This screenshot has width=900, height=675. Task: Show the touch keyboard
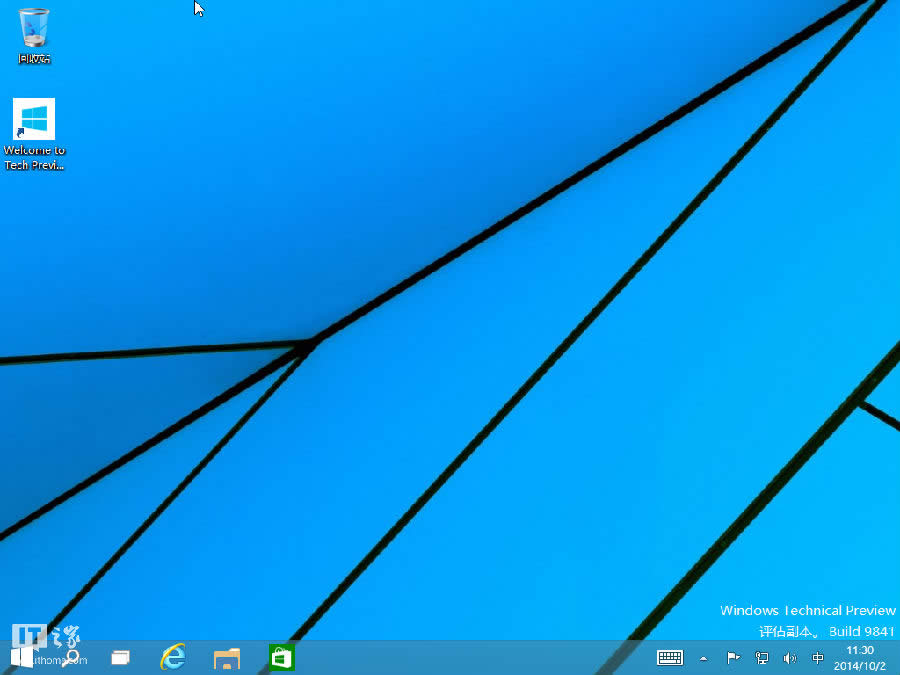click(670, 658)
